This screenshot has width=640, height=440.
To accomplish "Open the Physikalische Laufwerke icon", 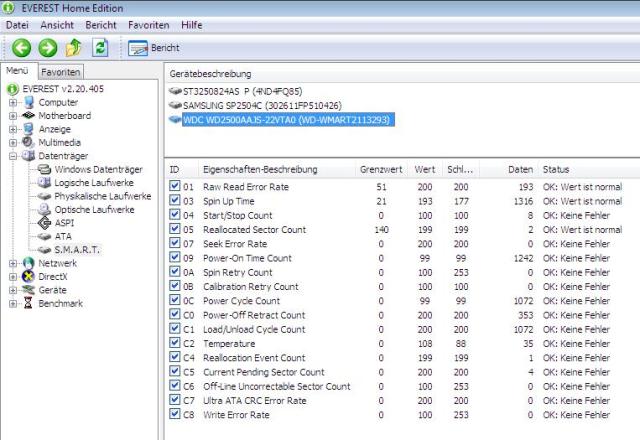I will pos(44,196).
